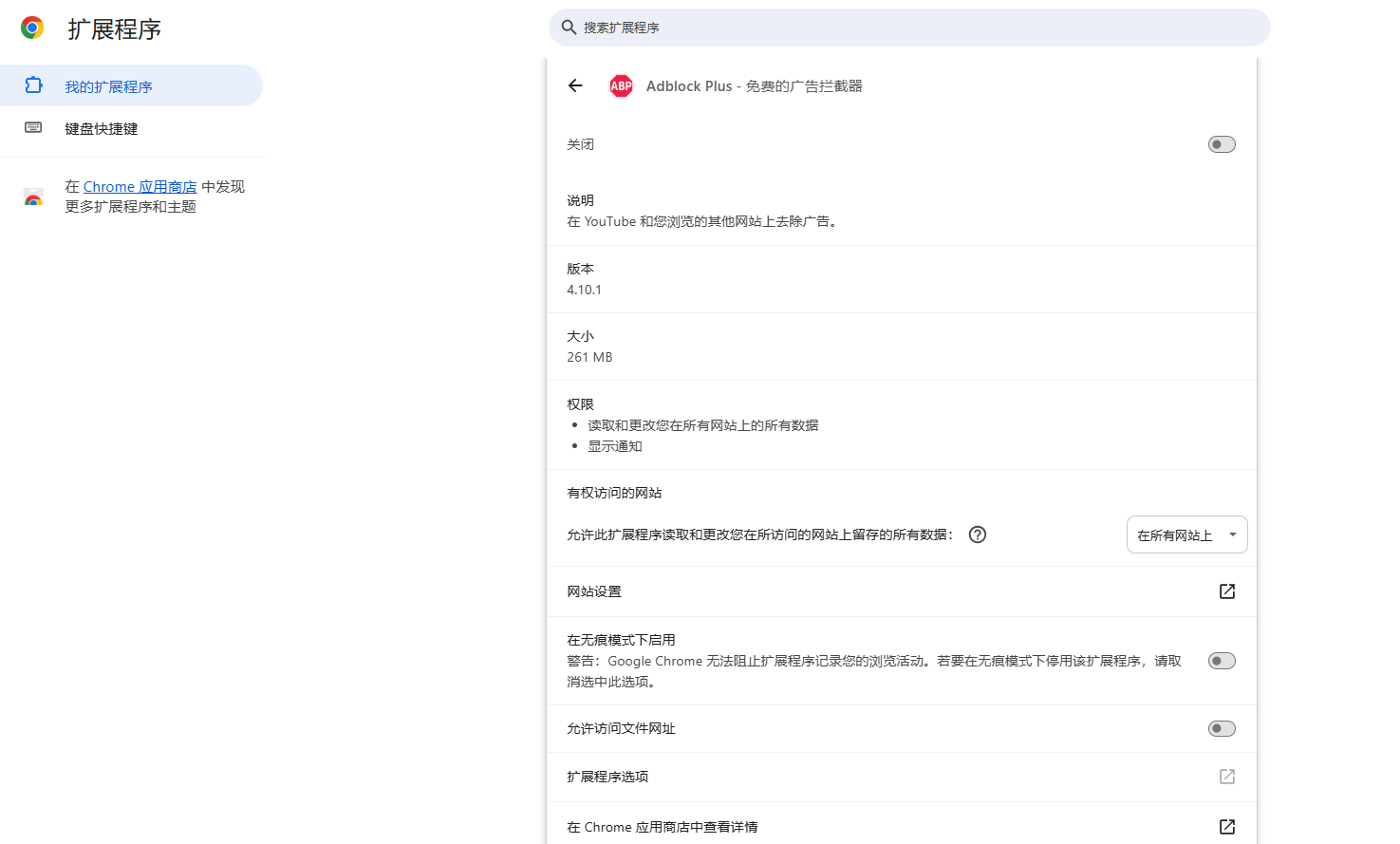Viewport: 1400px width, 844px height.
Task: Click the Adblock Plus ABP logo
Action: (621, 85)
